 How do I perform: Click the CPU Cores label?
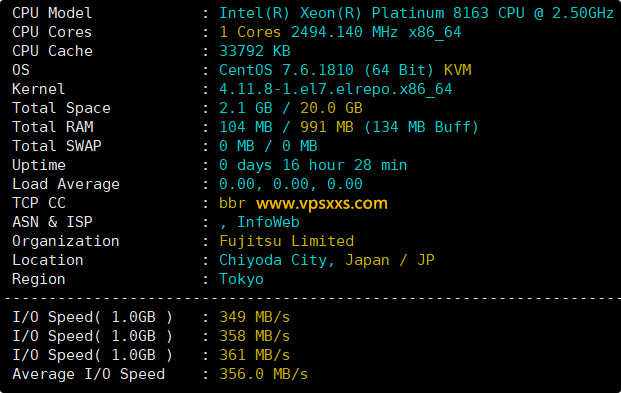coord(52,32)
